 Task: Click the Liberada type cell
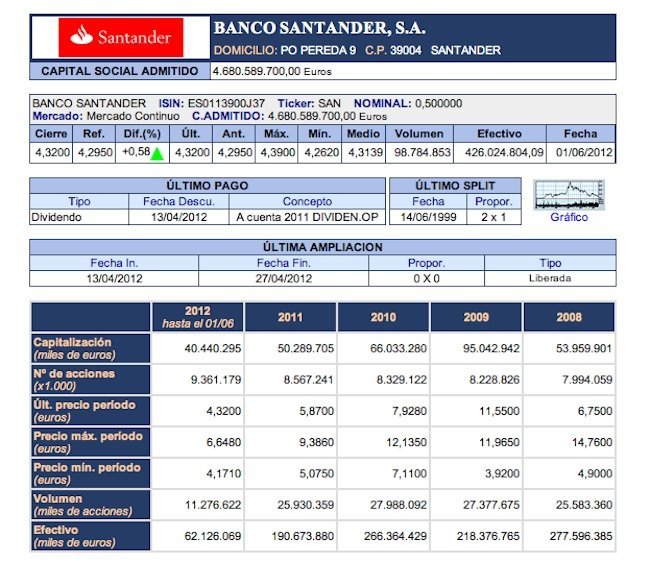tap(550, 278)
